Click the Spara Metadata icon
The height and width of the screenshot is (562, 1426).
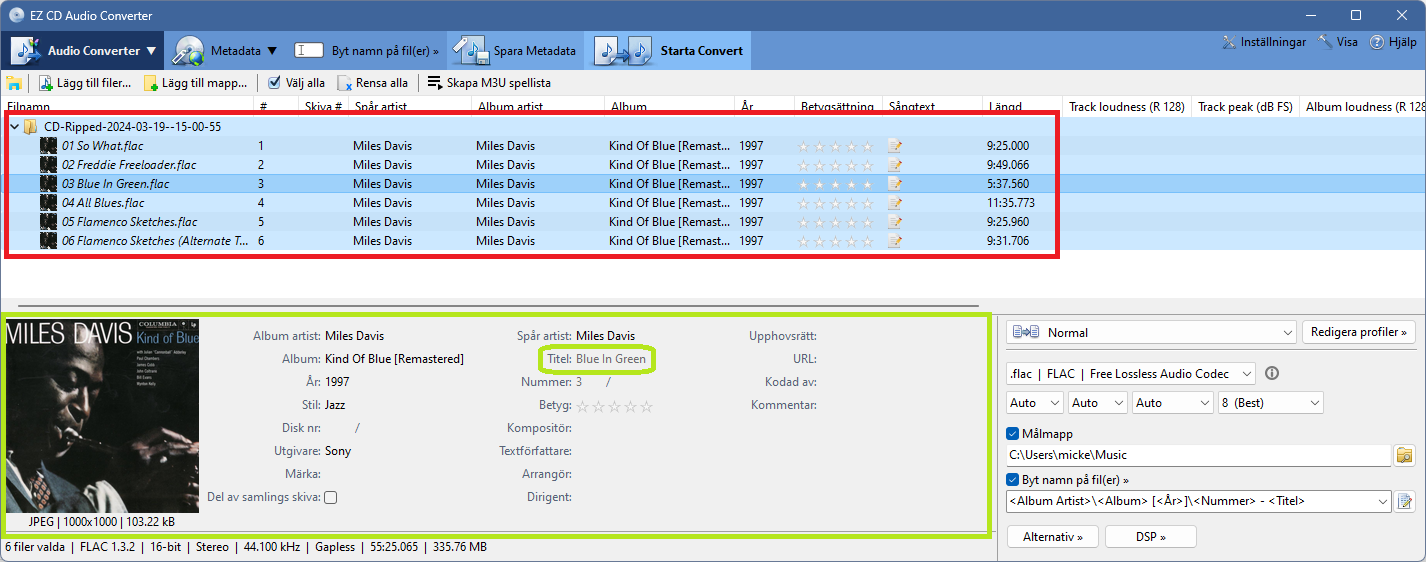point(469,51)
